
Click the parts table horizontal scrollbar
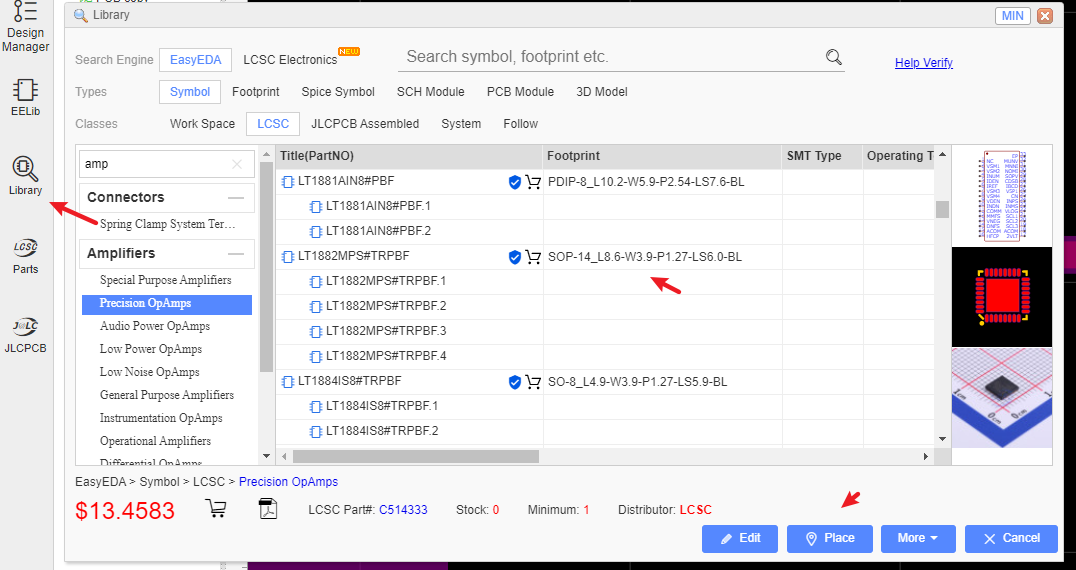(x=416, y=456)
